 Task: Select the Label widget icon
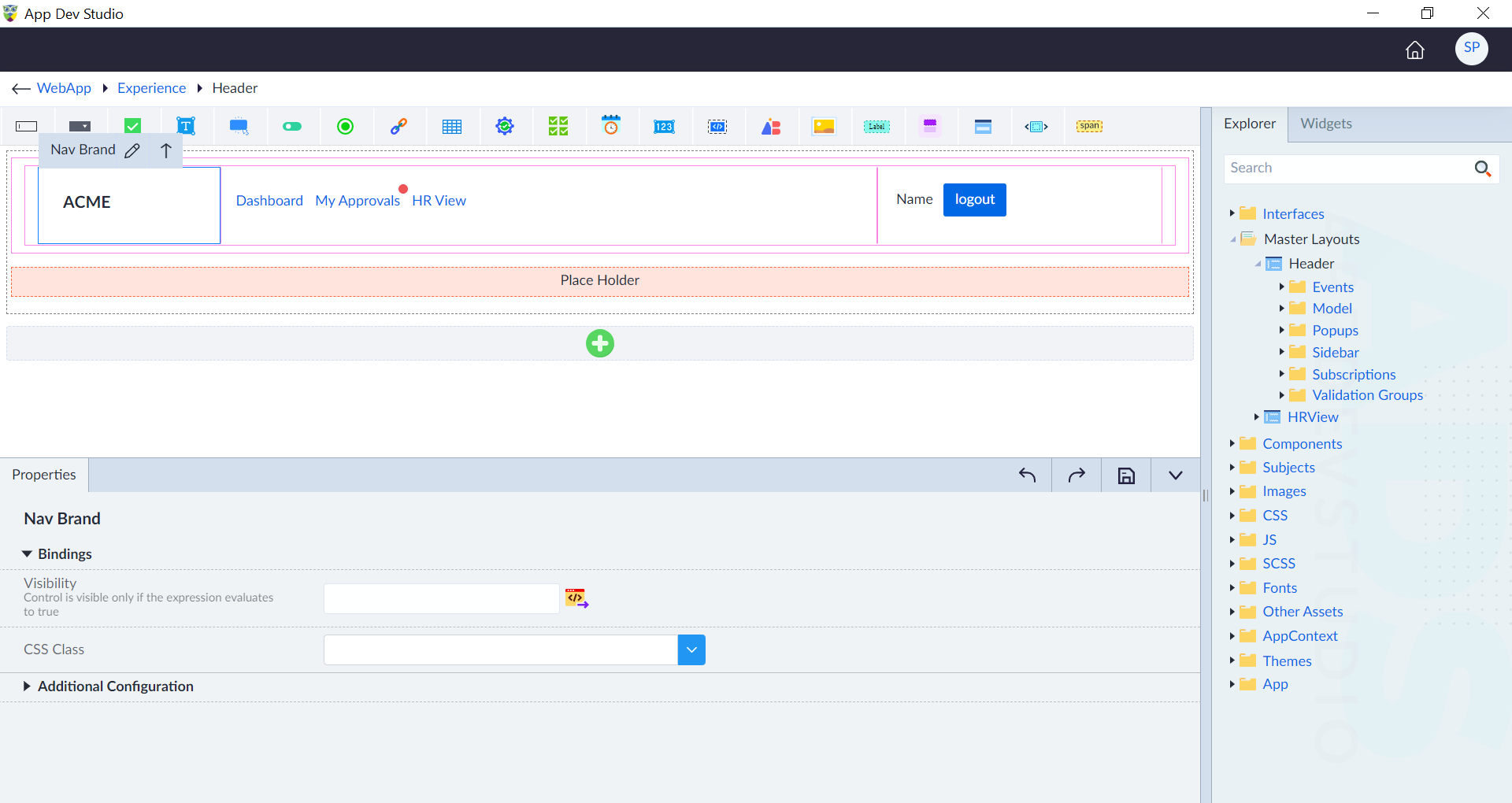[876, 126]
